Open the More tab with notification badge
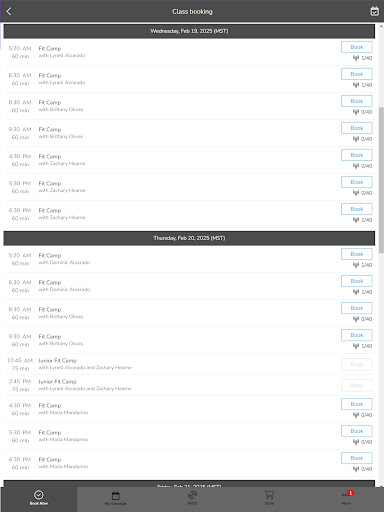 click(x=346, y=498)
